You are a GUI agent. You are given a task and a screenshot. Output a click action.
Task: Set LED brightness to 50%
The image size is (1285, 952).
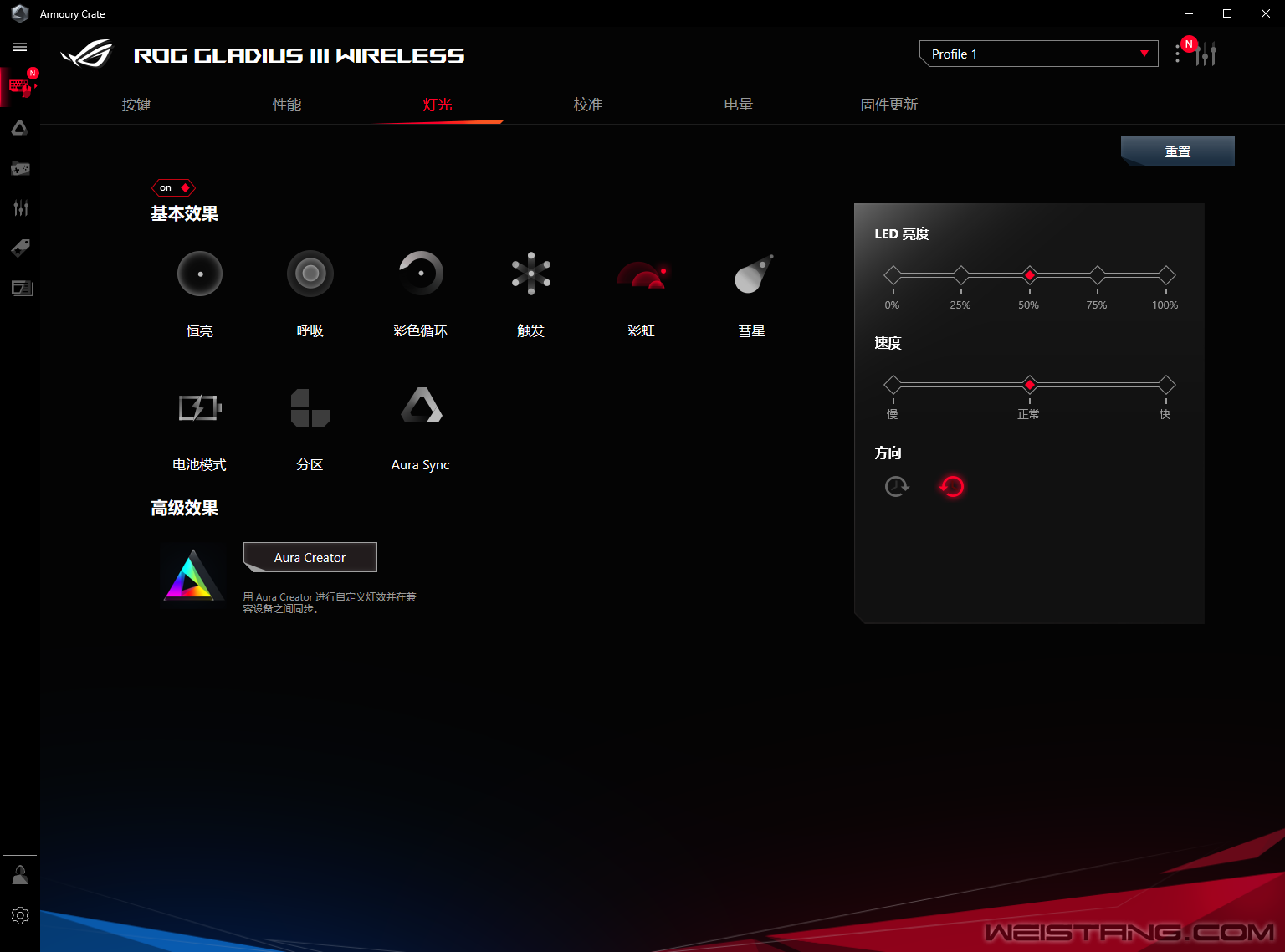1030,275
